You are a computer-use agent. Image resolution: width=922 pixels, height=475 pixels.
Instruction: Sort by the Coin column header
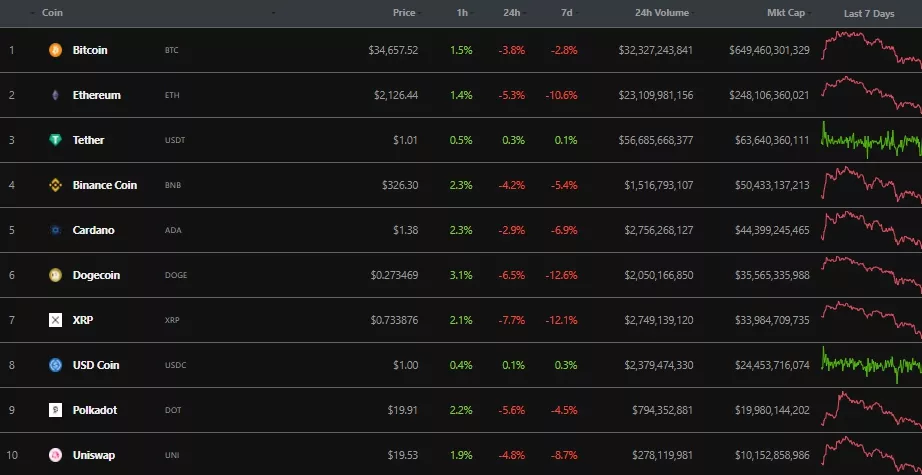click(52, 13)
